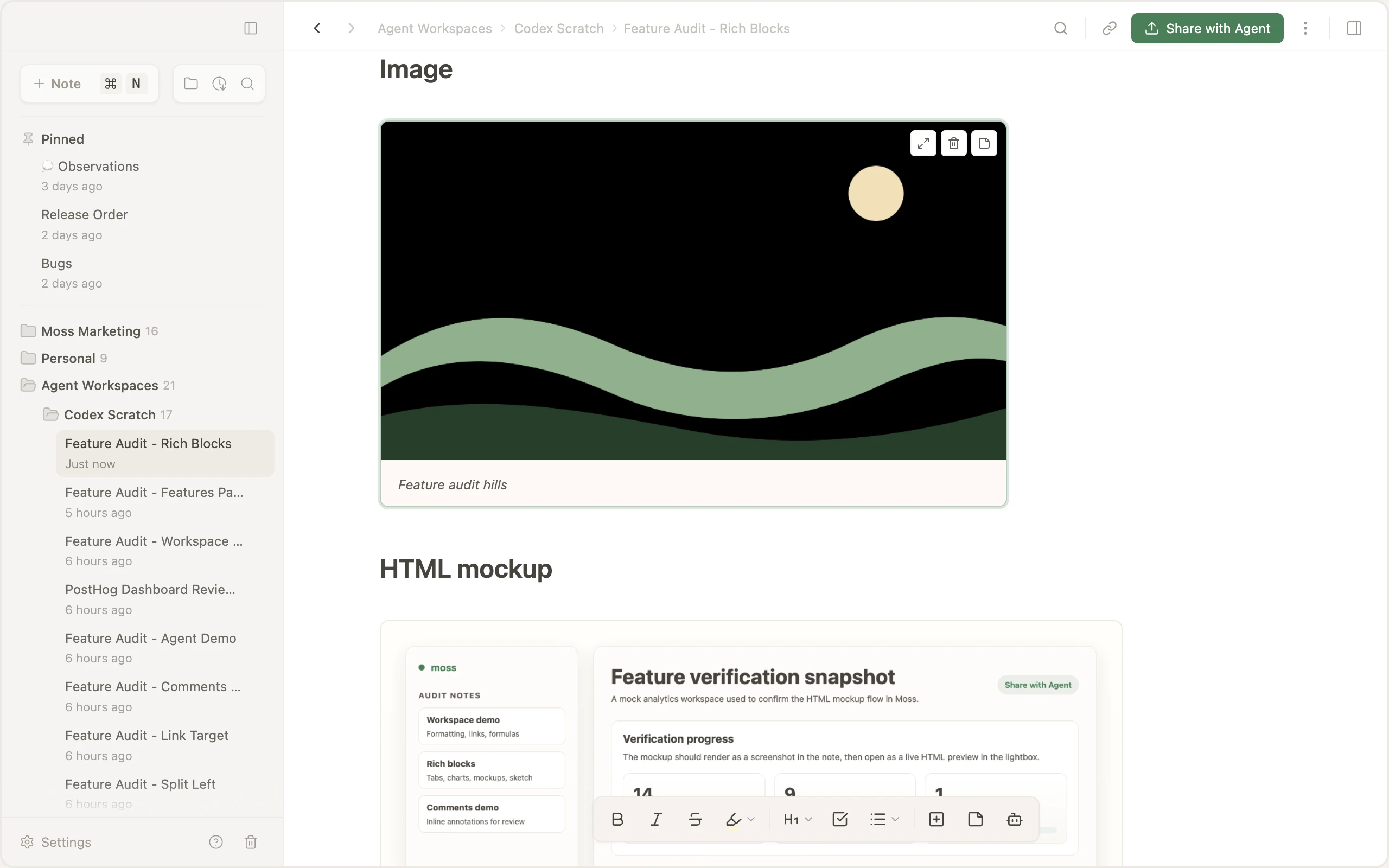The width and height of the screenshot is (1389, 868).
Task: Apply italic formatting from the toolbar
Action: click(656, 819)
